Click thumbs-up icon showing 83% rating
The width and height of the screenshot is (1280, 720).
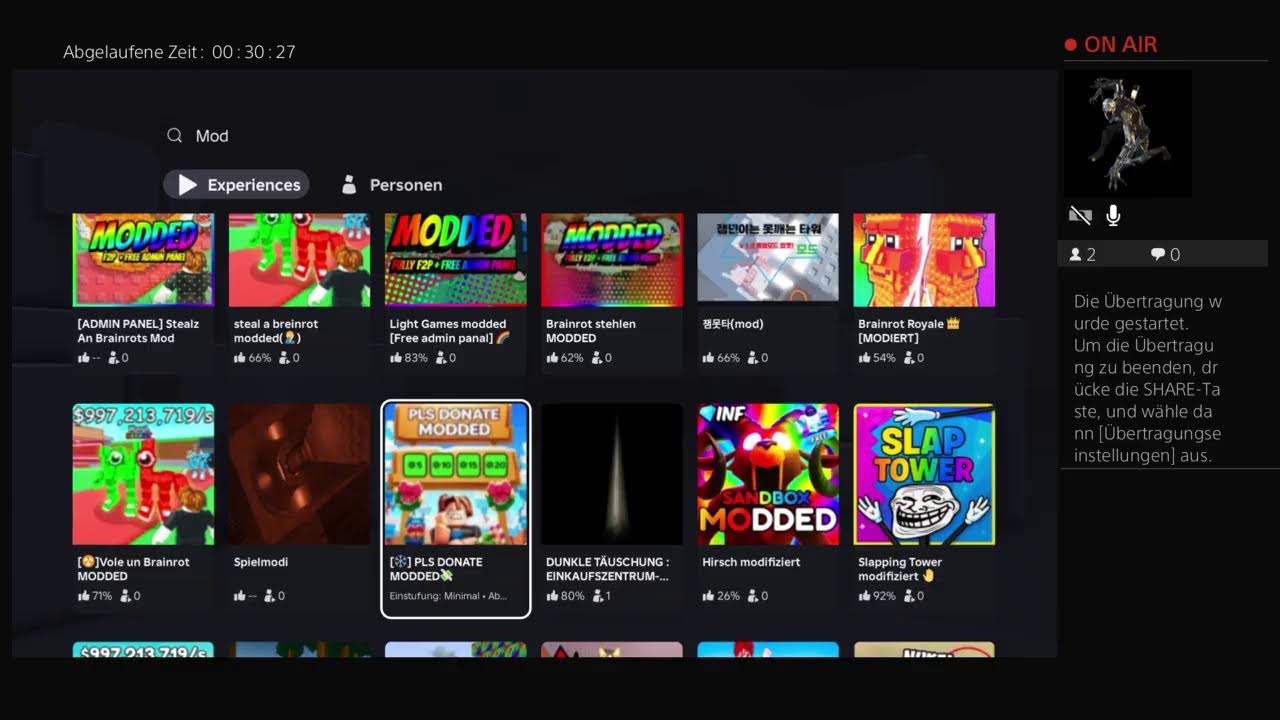tap(396, 358)
